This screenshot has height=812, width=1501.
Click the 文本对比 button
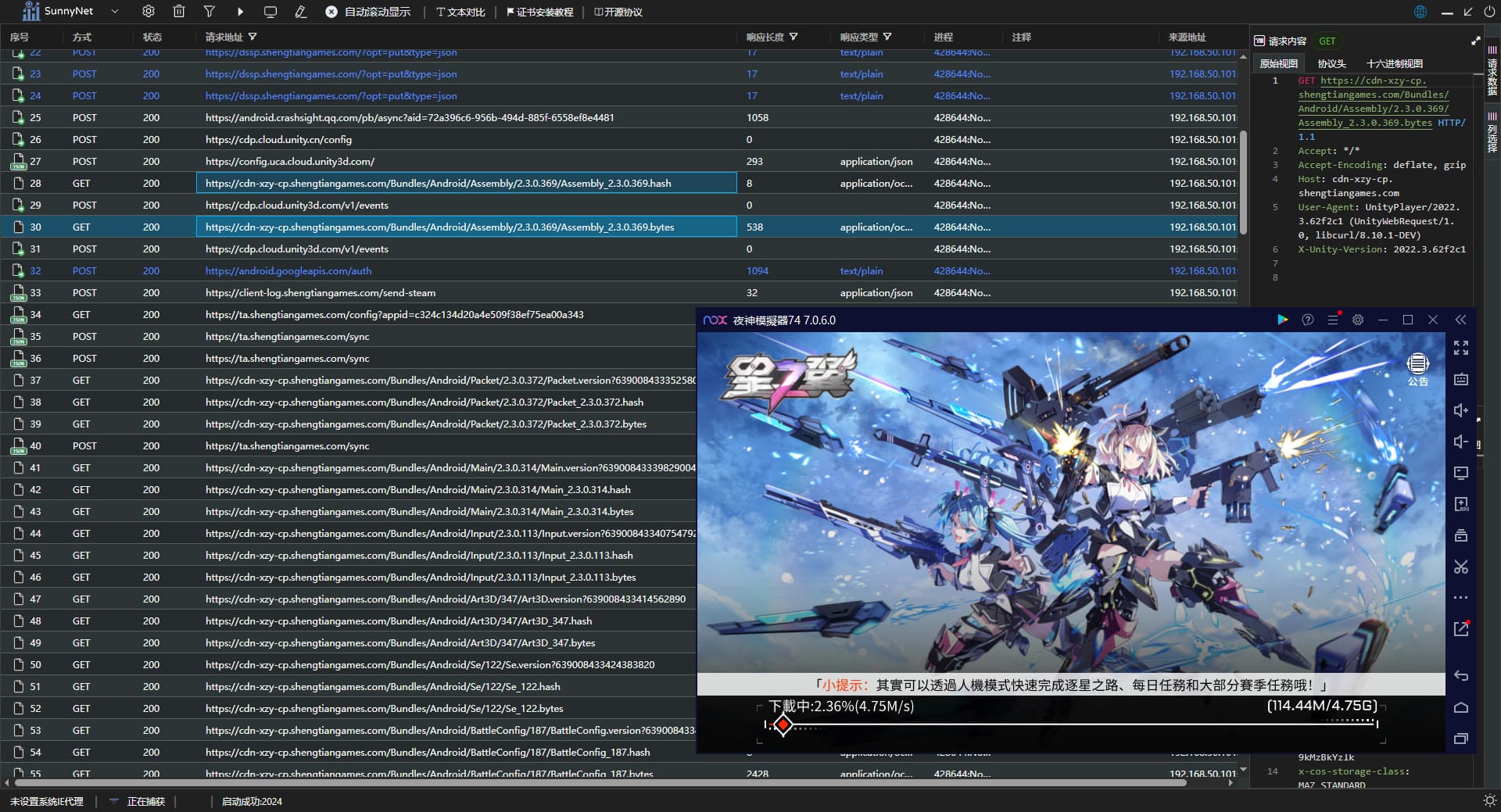point(461,12)
